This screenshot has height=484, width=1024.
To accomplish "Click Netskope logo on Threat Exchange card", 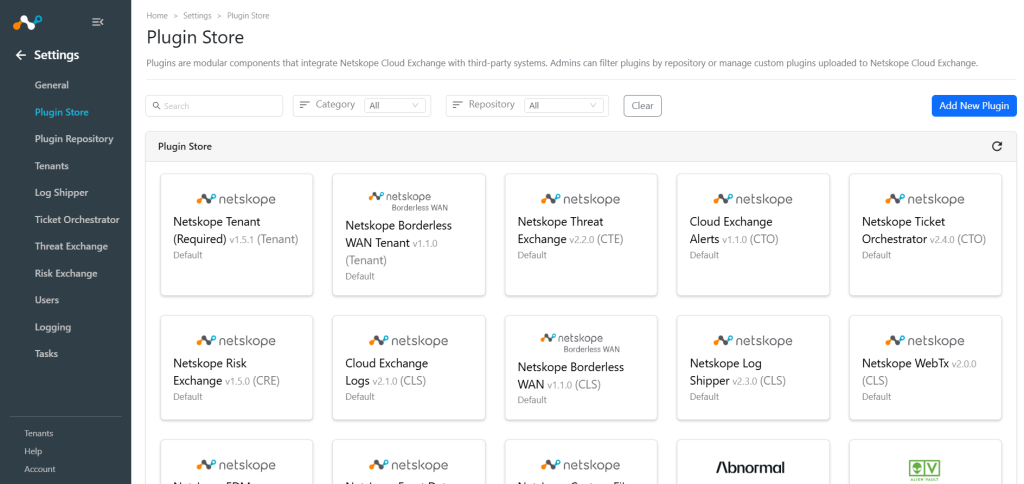I will [580, 199].
